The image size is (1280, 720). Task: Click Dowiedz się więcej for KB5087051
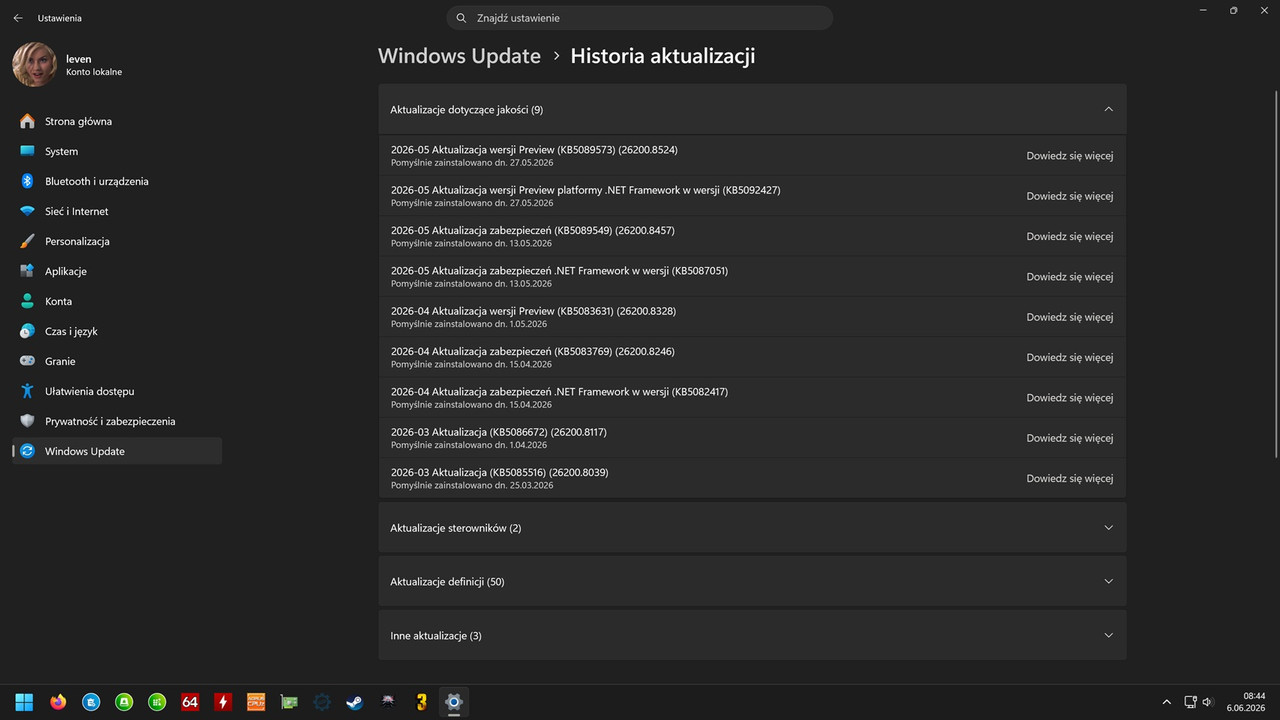pyautogui.click(x=1069, y=277)
